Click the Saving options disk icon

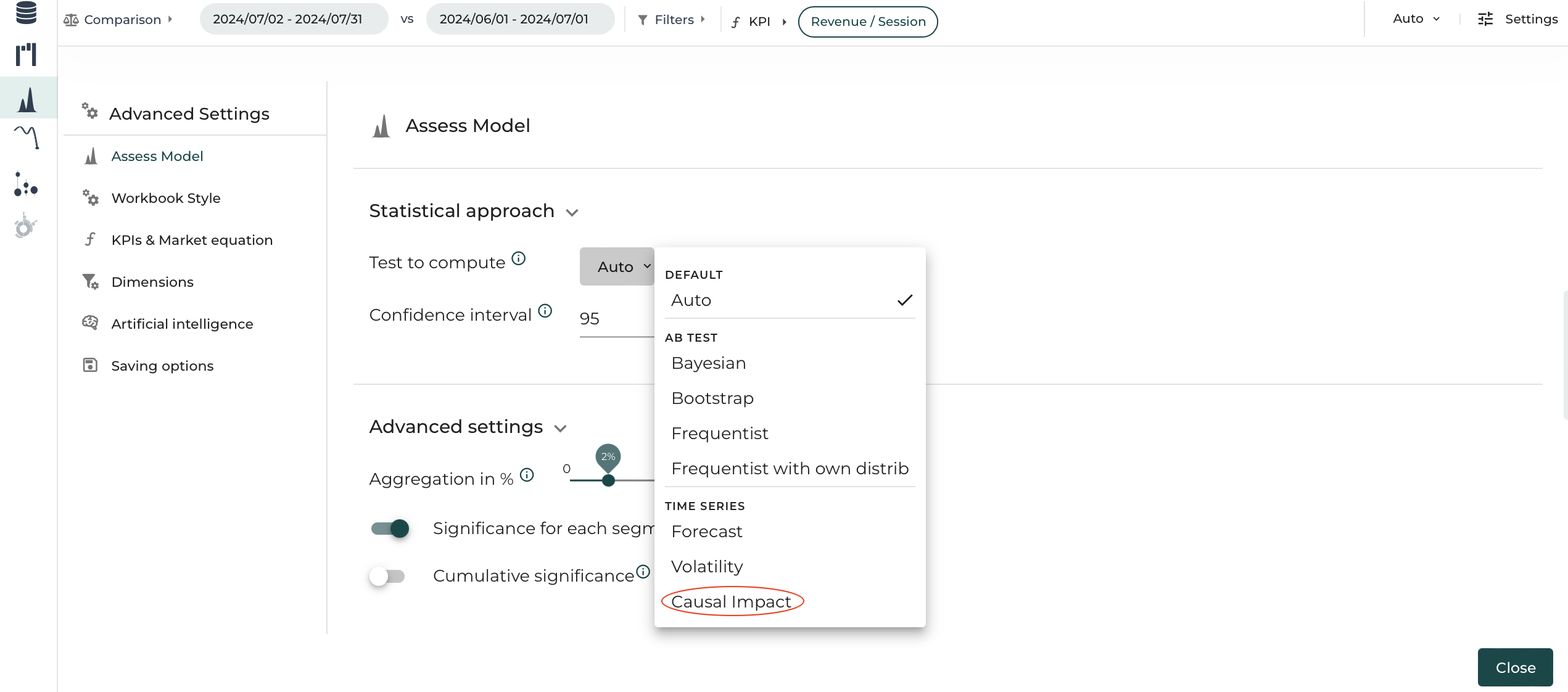click(x=90, y=365)
